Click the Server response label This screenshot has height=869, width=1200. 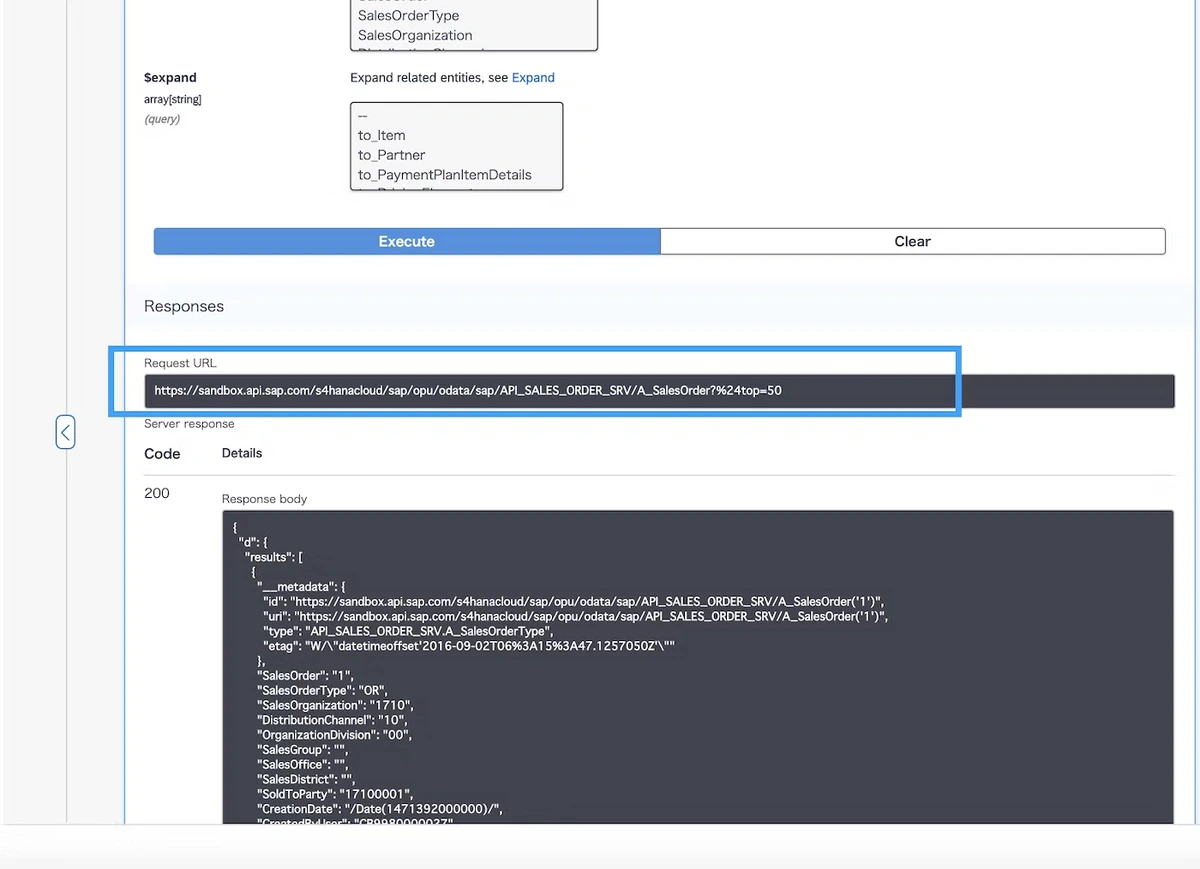coord(189,424)
